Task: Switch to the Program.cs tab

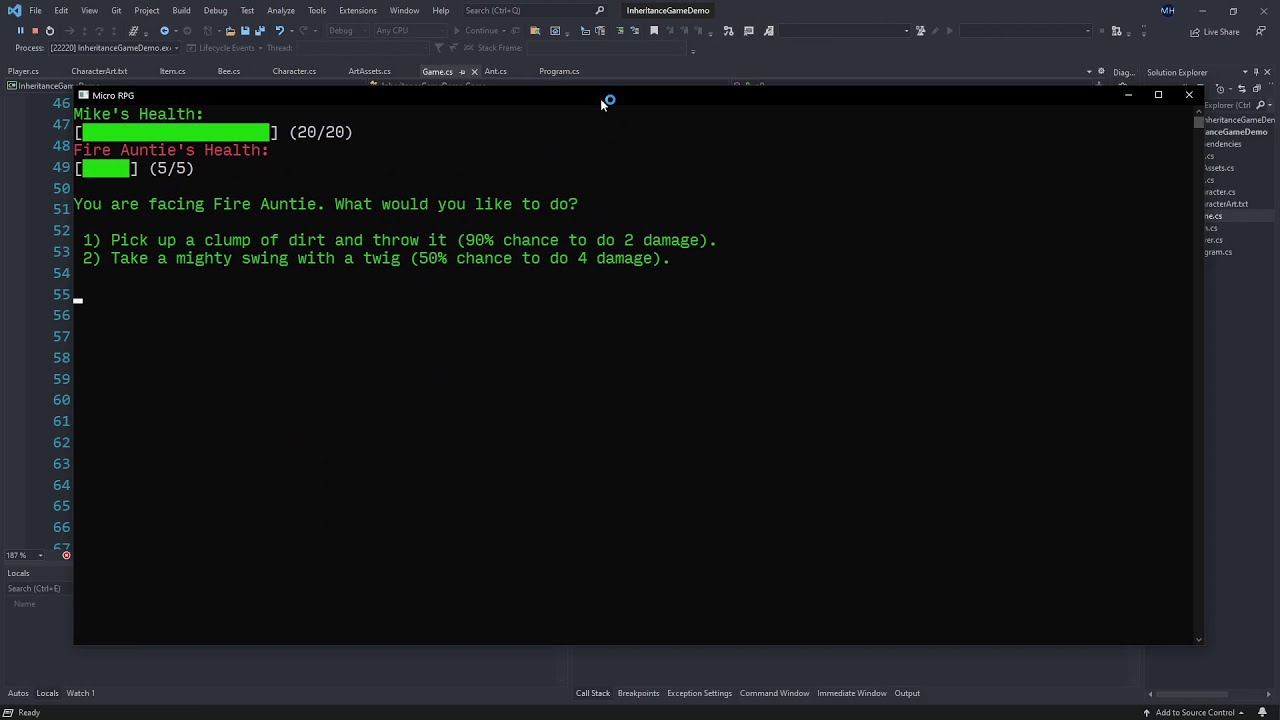Action: 559,72
